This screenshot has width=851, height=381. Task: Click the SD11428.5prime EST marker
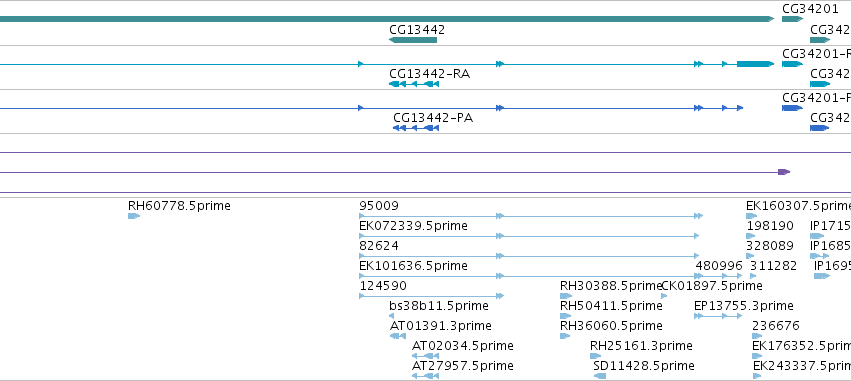point(600,376)
